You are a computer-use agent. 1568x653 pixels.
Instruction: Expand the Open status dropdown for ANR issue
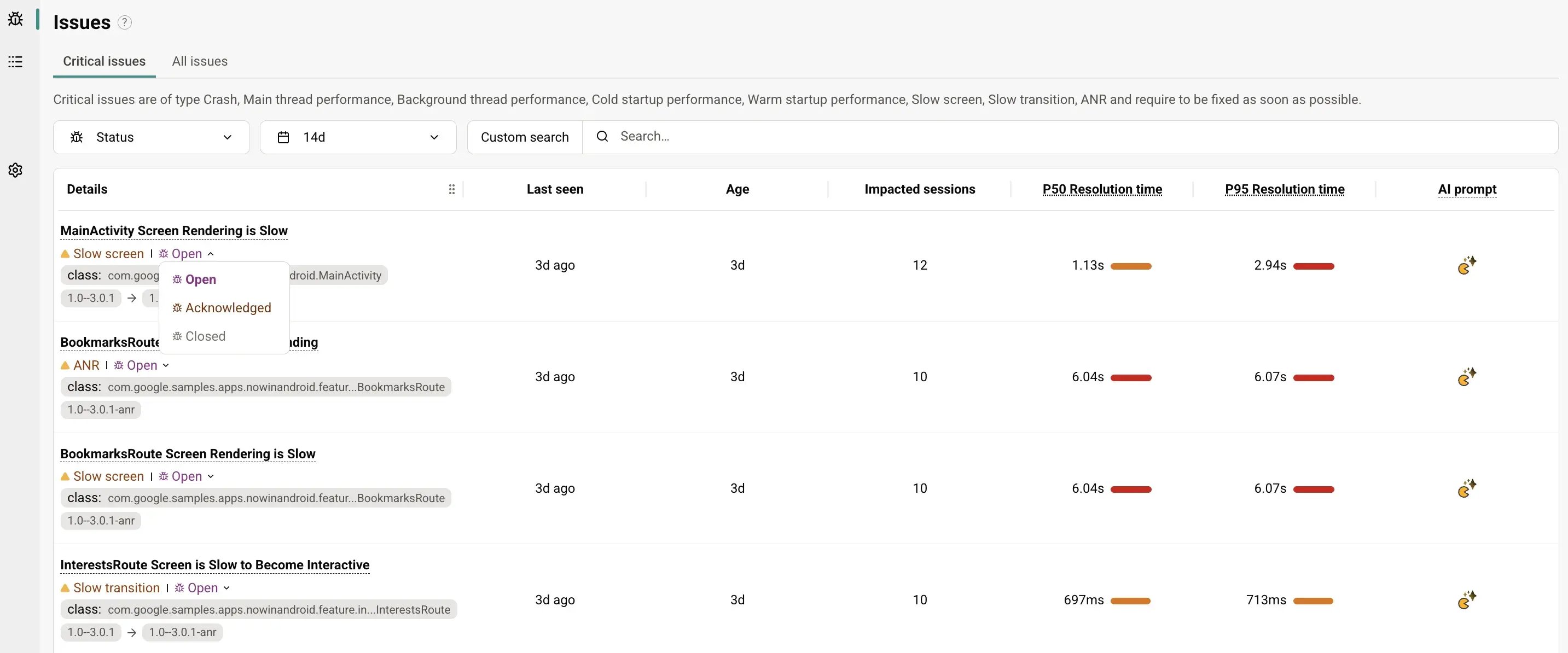click(141, 365)
